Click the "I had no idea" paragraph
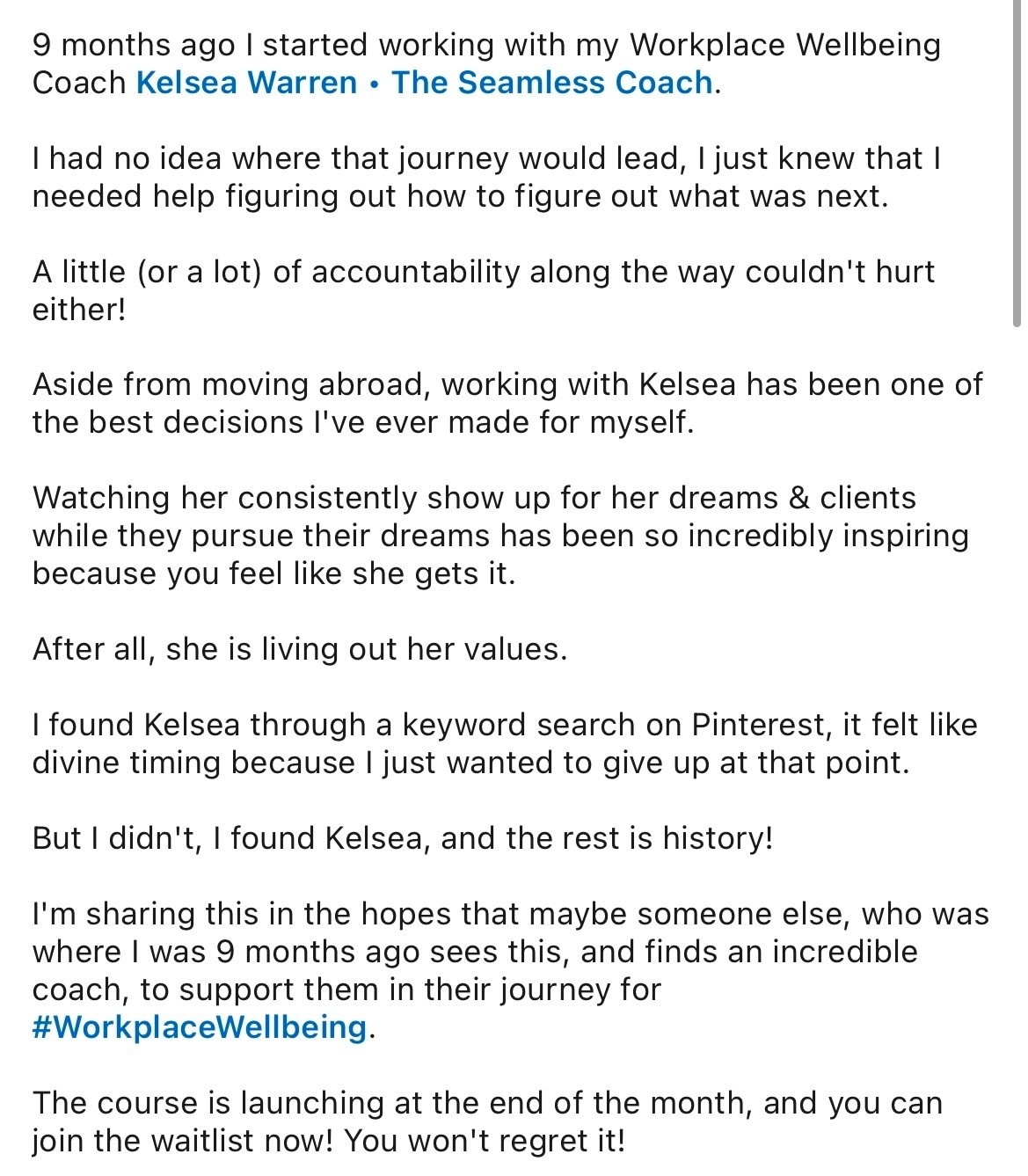The image size is (1028, 1176). (x=487, y=177)
